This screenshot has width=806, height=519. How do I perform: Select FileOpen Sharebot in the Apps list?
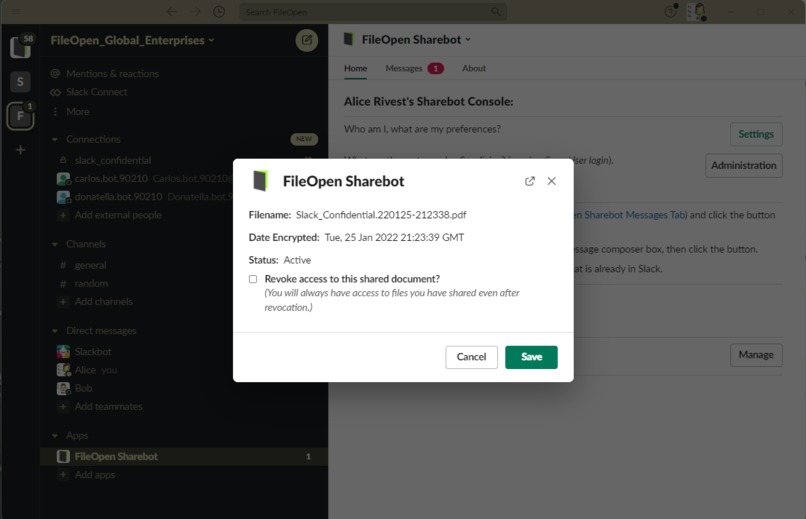click(x=184, y=456)
